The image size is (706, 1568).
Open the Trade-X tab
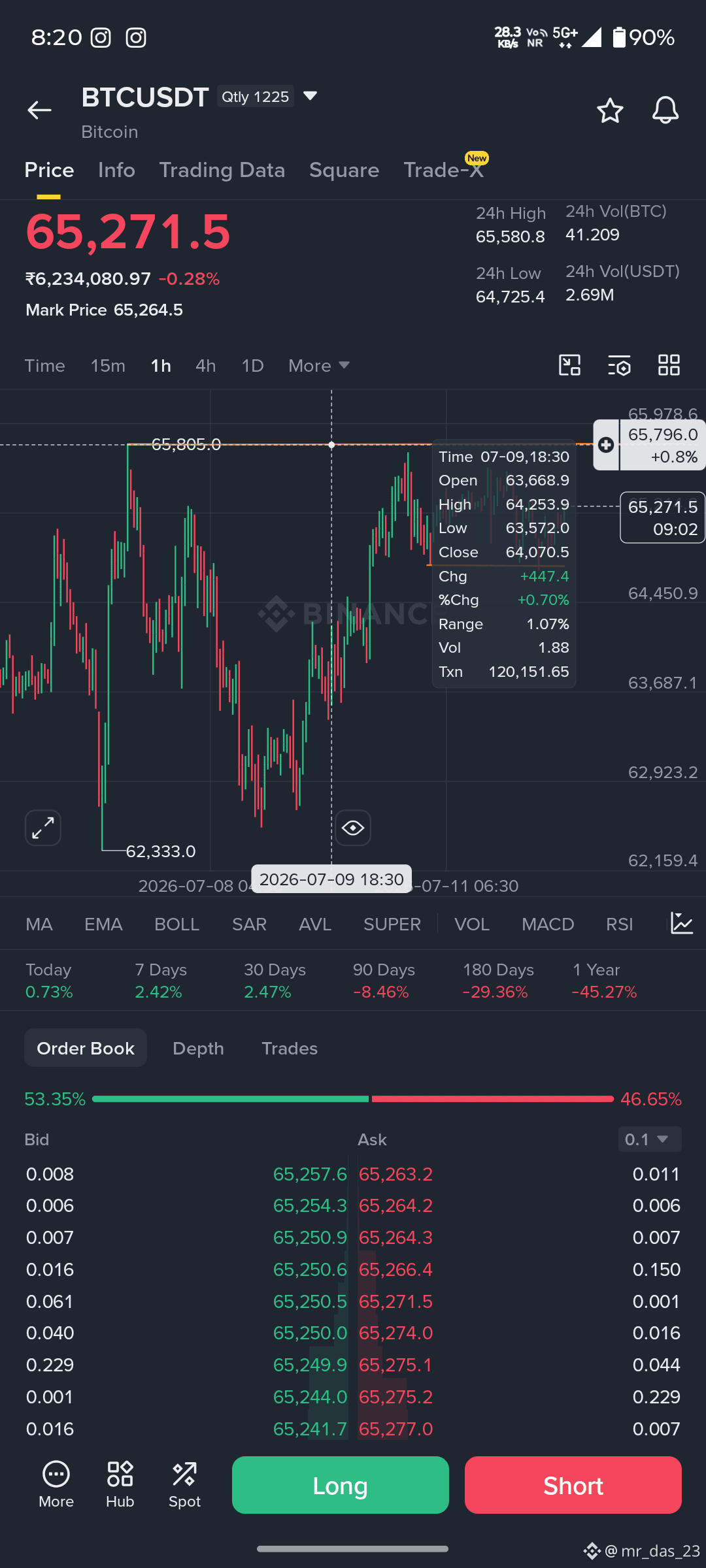coord(443,170)
